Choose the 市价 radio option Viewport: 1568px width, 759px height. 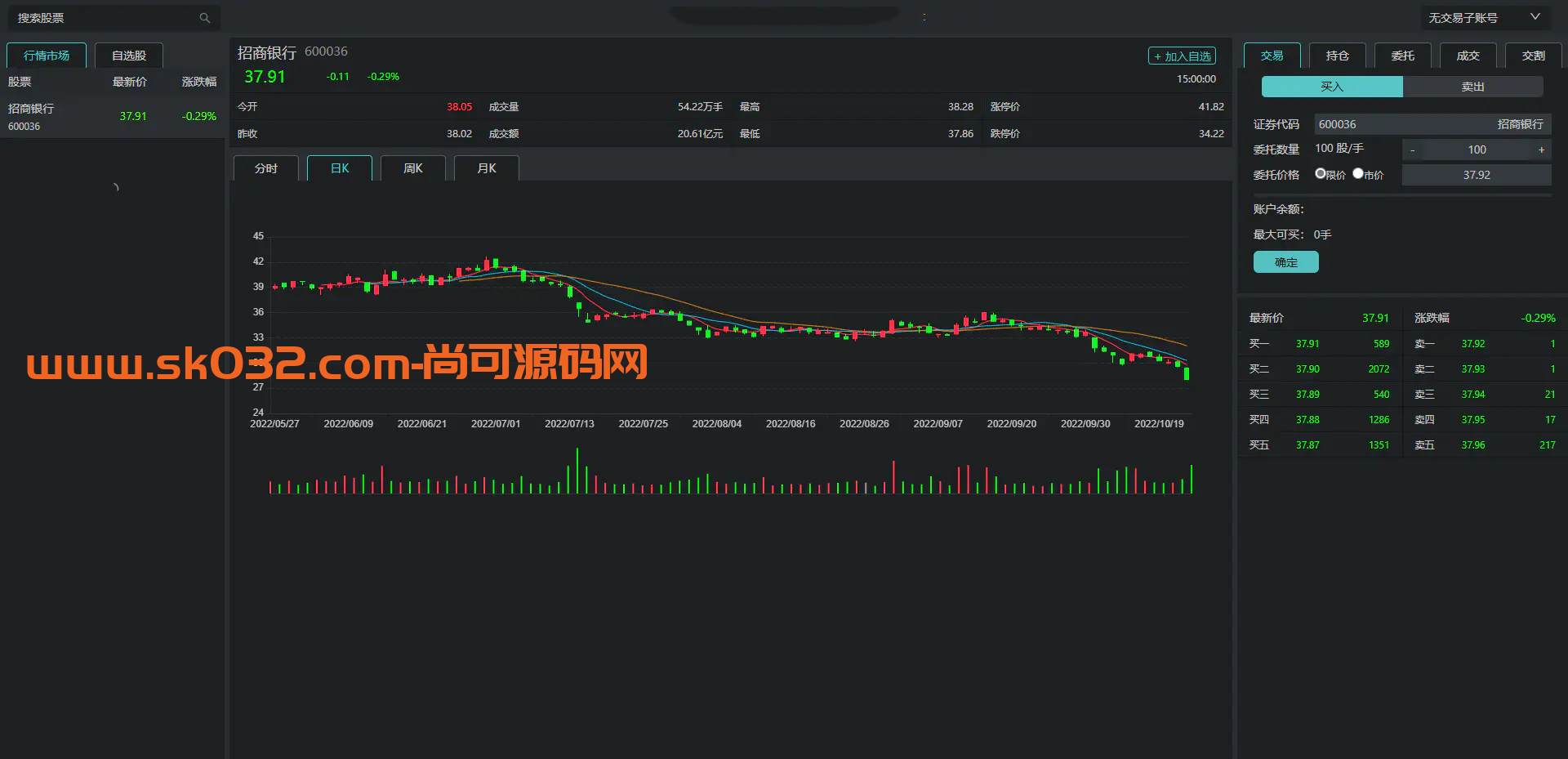pyautogui.click(x=1358, y=173)
